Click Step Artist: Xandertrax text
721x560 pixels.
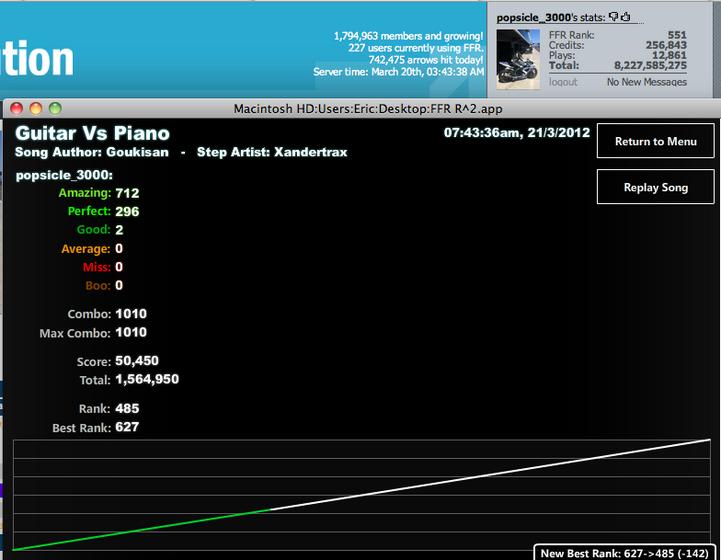272,152
